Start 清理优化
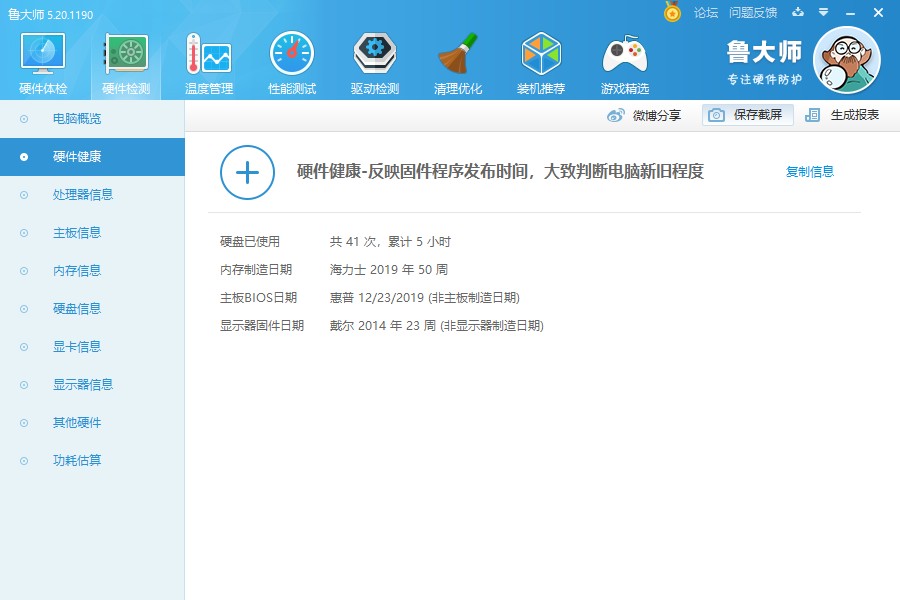900x600 pixels. (x=457, y=60)
